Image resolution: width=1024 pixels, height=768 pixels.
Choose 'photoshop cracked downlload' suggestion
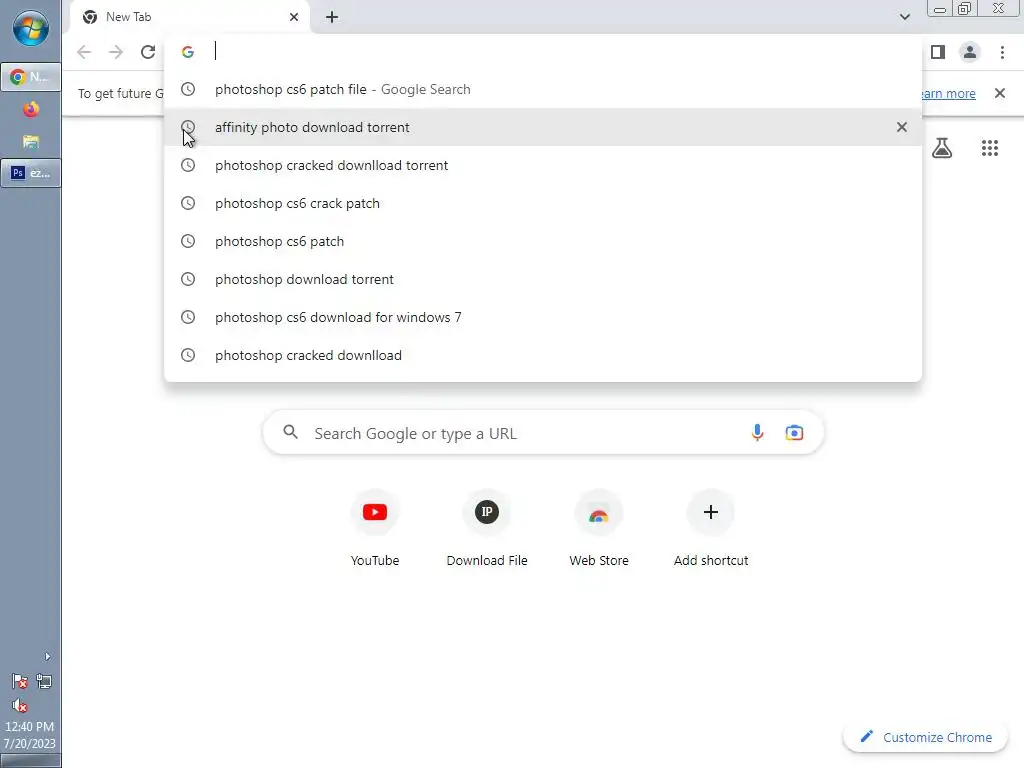(543, 355)
